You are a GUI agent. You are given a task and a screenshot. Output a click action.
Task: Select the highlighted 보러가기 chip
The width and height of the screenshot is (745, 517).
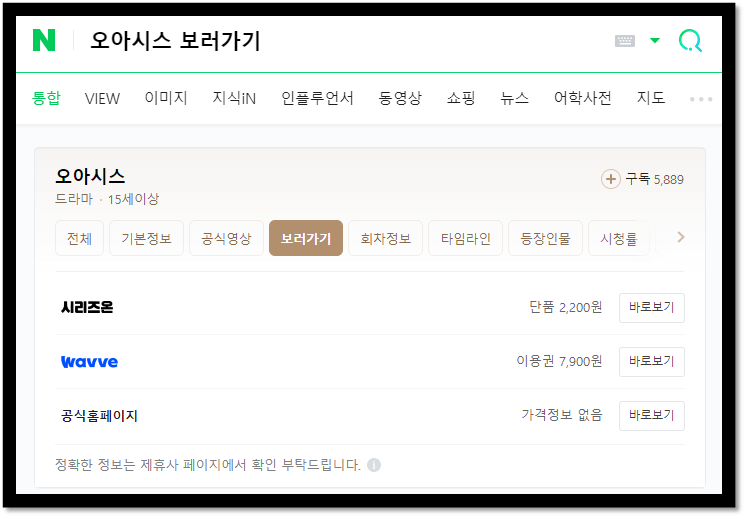pyautogui.click(x=306, y=238)
